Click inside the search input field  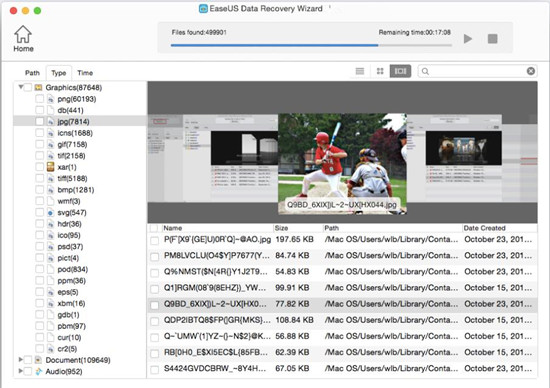pos(477,71)
